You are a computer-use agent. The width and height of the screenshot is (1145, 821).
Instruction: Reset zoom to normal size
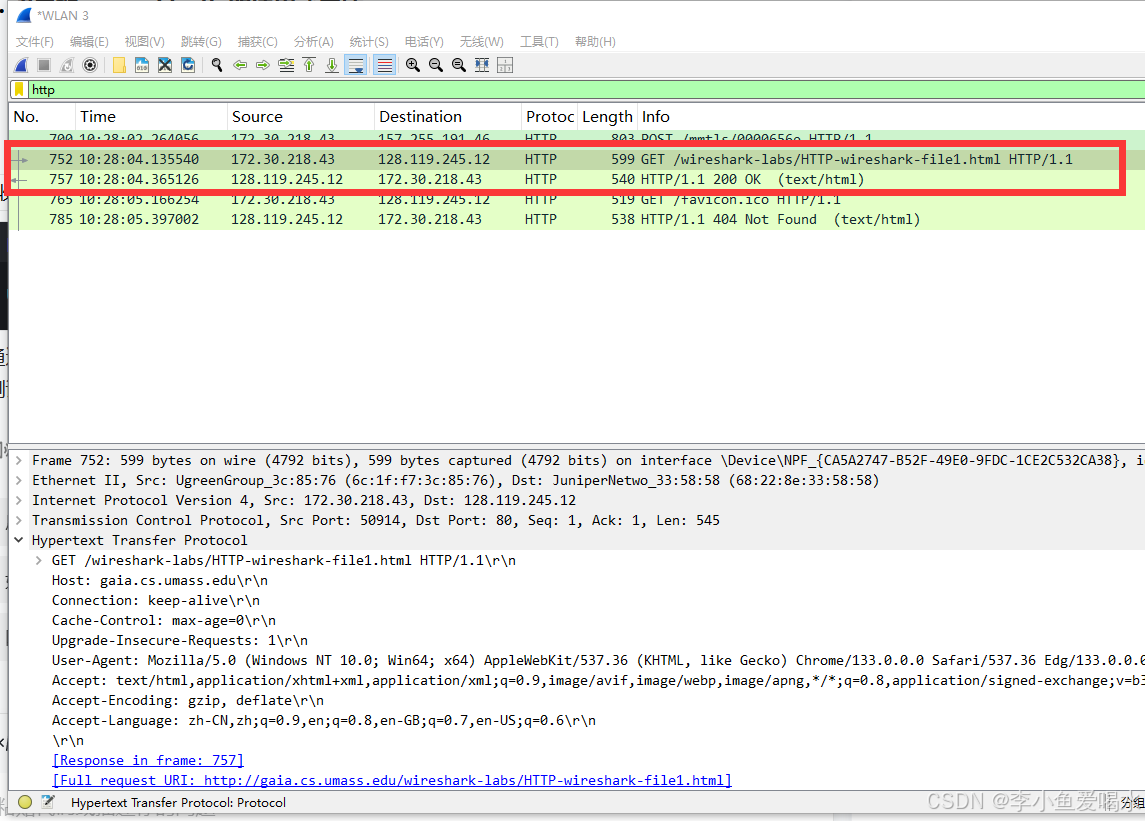pyautogui.click(x=458, y=65)
